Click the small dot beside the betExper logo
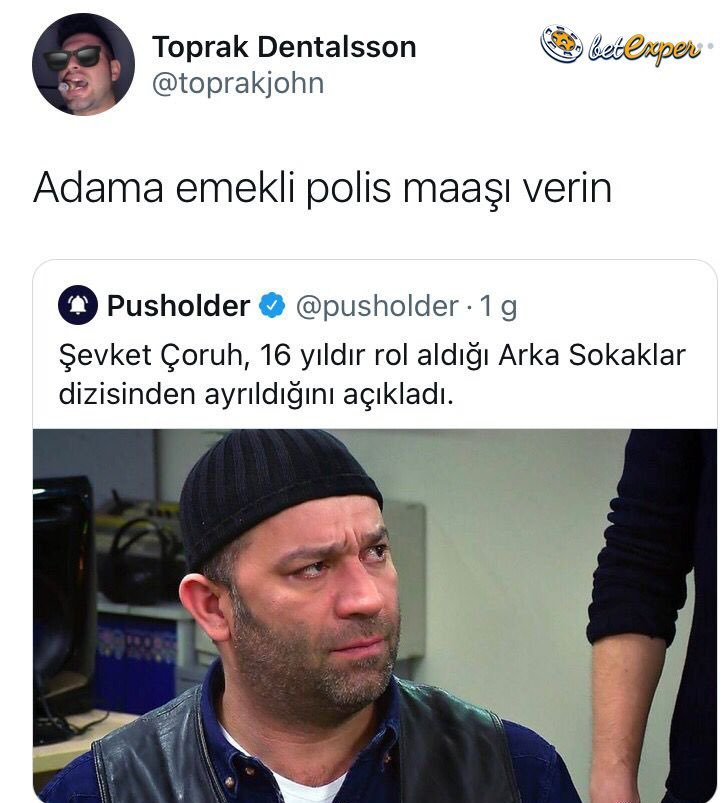This screenshot has width=721, height=803. pos(710,46)
